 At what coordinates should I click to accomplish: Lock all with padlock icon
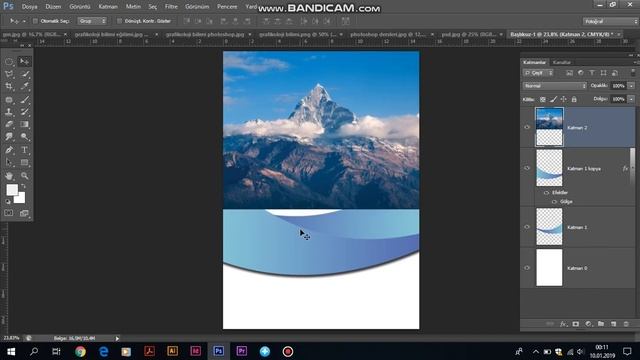point(574,99)
